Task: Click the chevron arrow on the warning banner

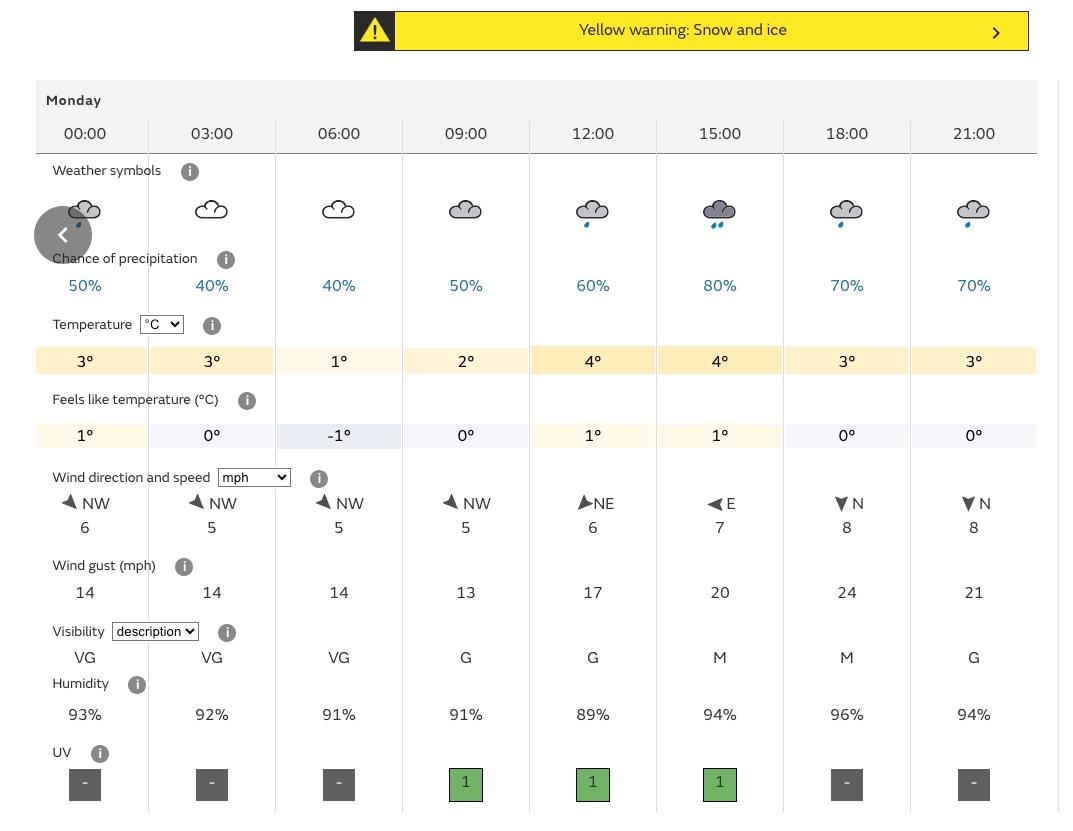Action: (996, 33)
